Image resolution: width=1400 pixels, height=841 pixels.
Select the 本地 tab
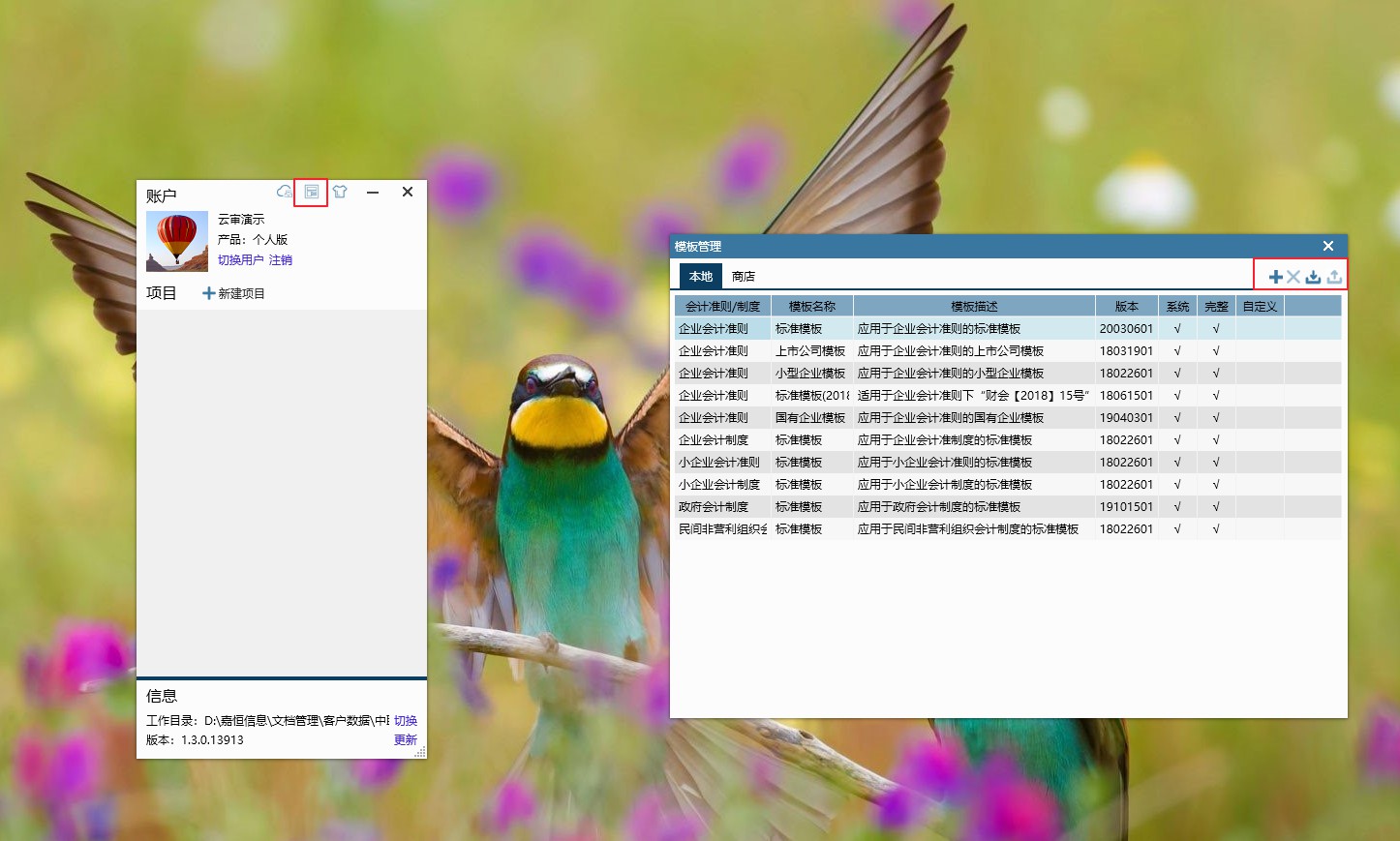[x=701, y=277]
